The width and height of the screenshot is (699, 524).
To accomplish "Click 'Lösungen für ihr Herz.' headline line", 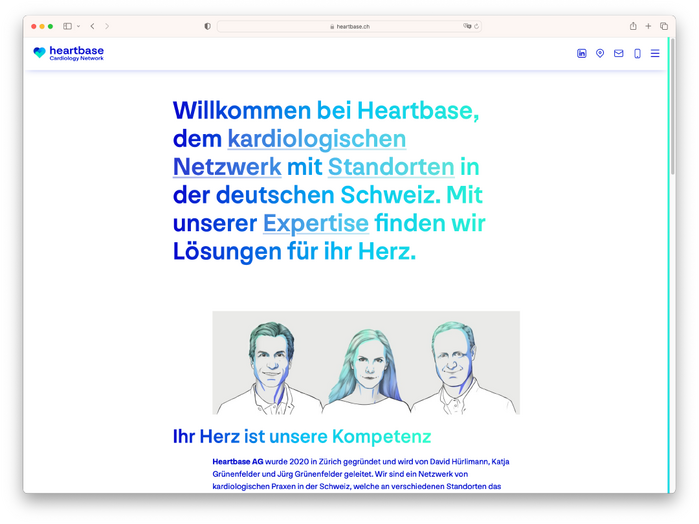I will [x=294, y=251].
